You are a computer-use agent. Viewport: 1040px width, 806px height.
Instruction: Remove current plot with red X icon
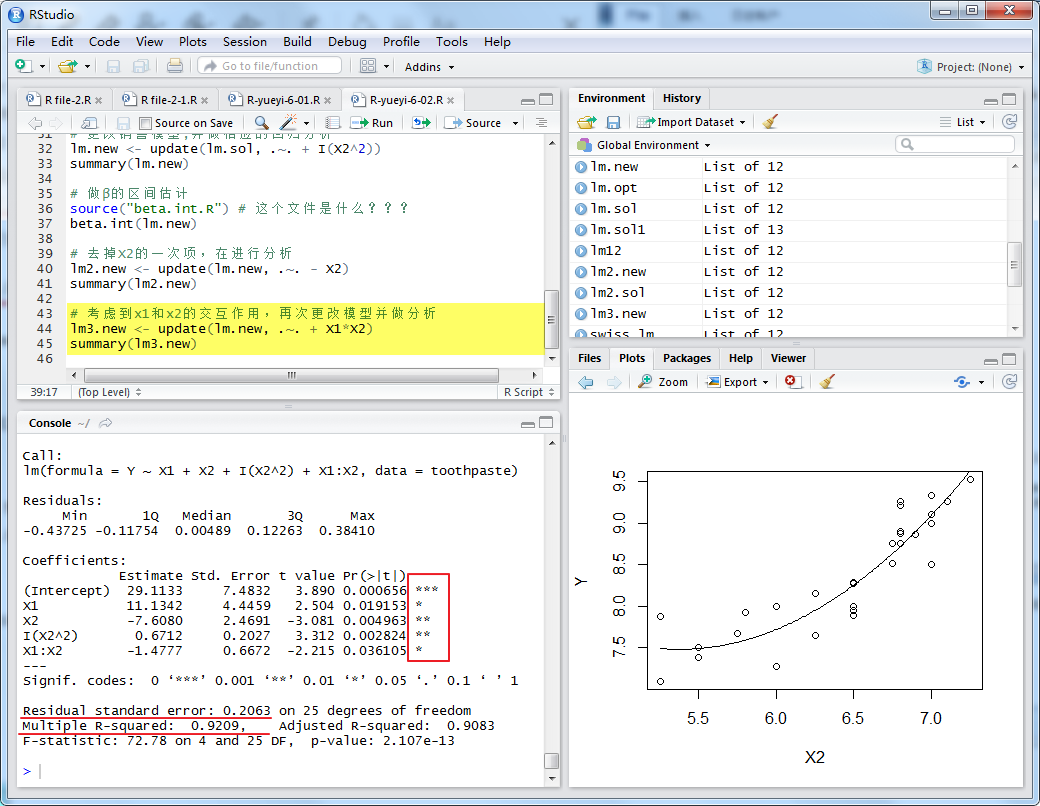click(x=792, y=382)
